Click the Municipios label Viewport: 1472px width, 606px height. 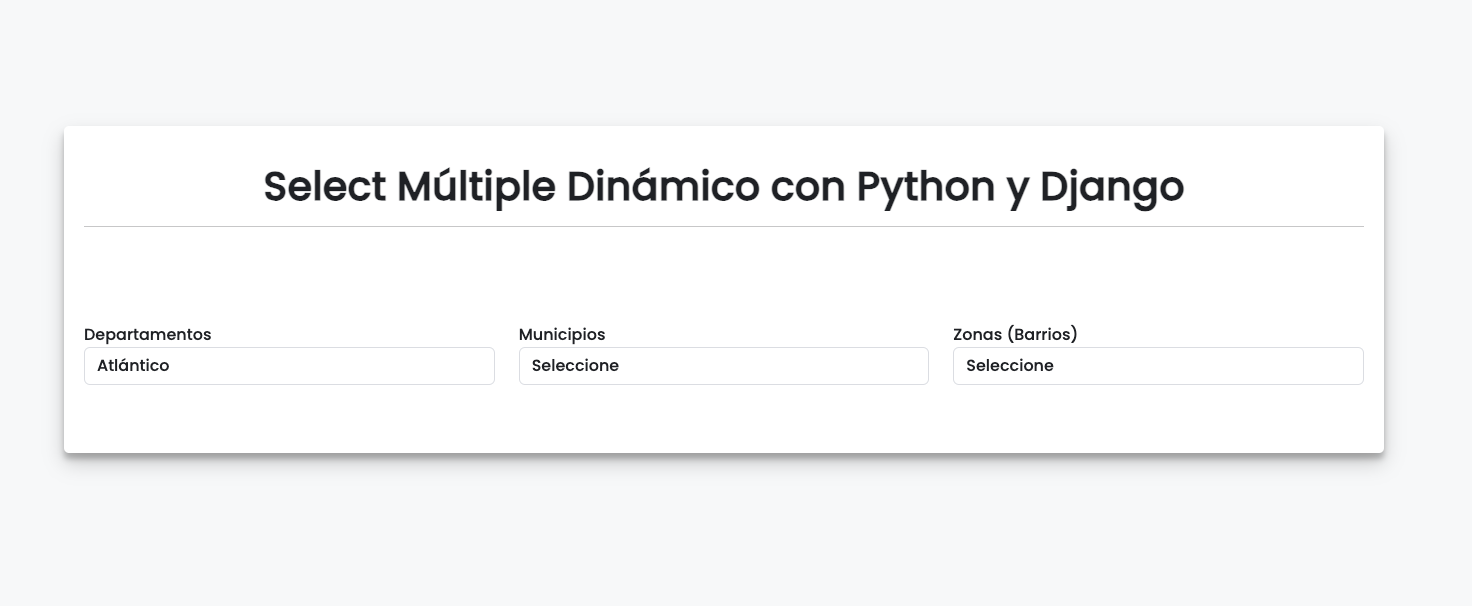[562, 334]
